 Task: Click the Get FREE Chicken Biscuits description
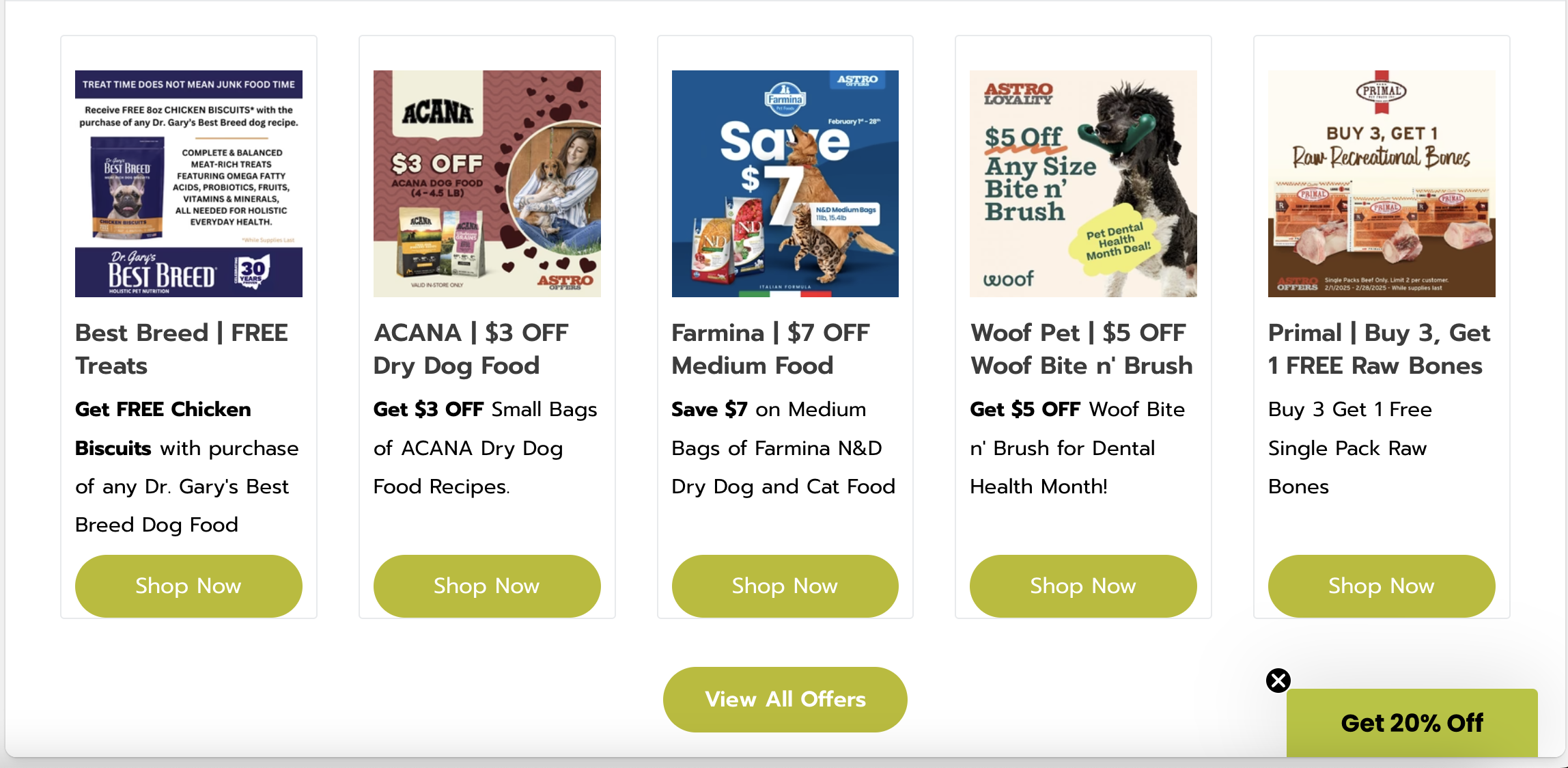(186, 467)
